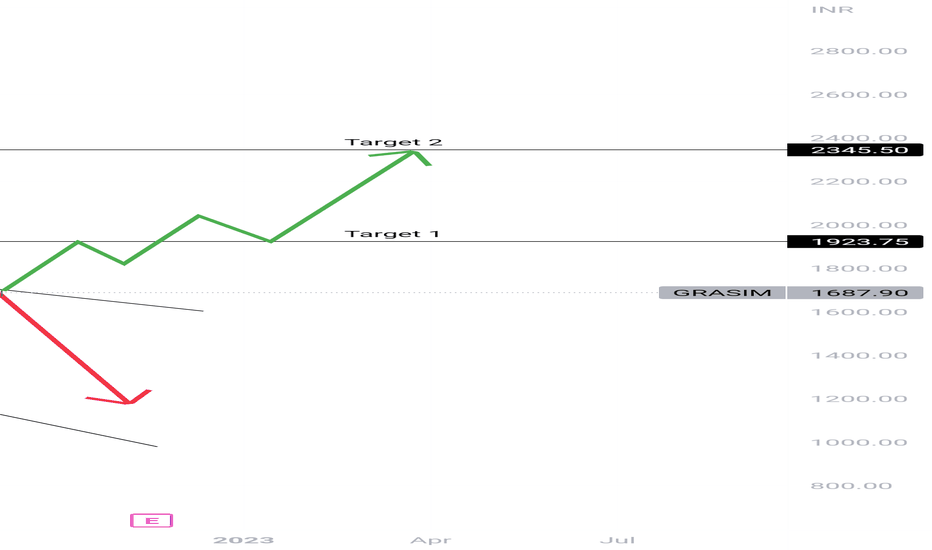The image size is (932, 550).
Task: Select the Target 2 text label
Action: [393, 142]
